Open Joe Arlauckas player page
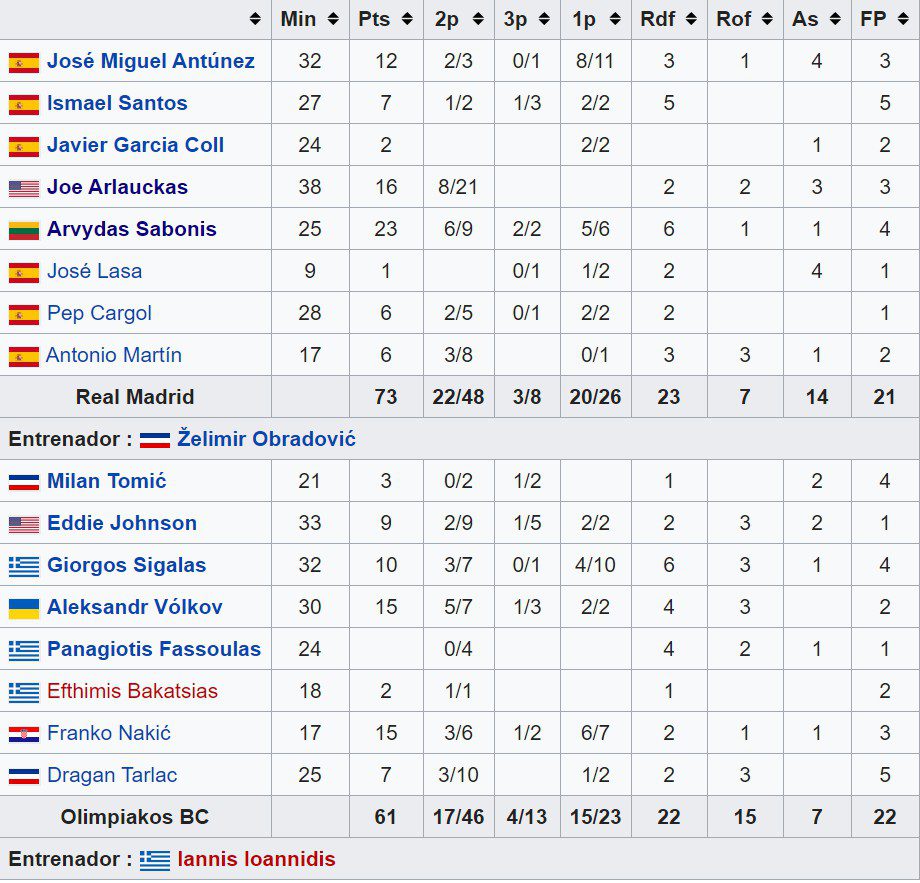Screen dimensions: 920x883 (117, 187)
